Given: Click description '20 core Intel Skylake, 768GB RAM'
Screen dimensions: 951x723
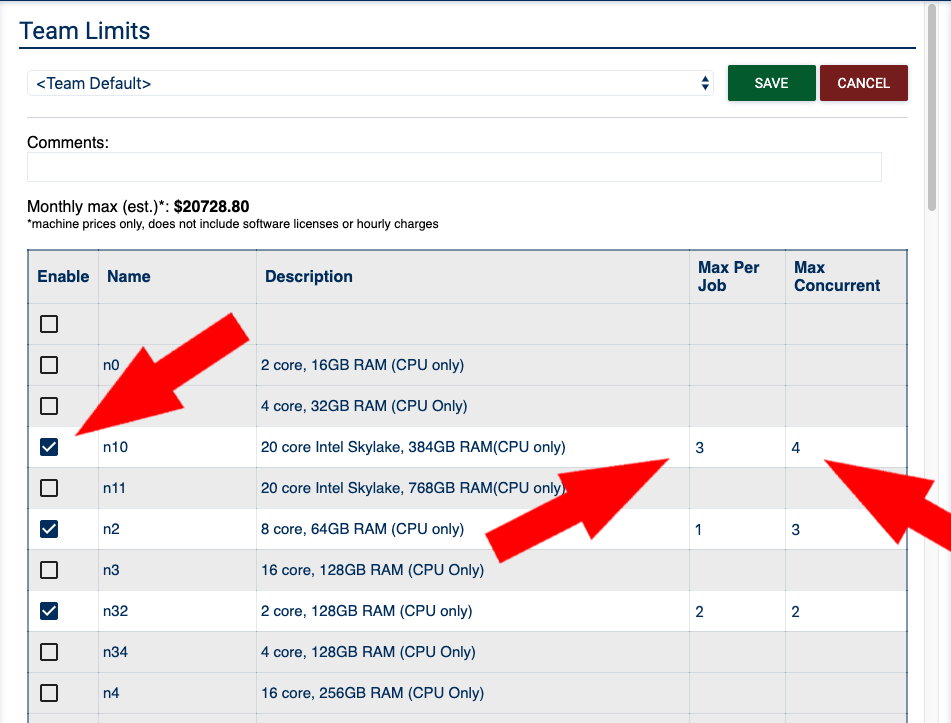Looking at the screenshot, I should (413, 488).
